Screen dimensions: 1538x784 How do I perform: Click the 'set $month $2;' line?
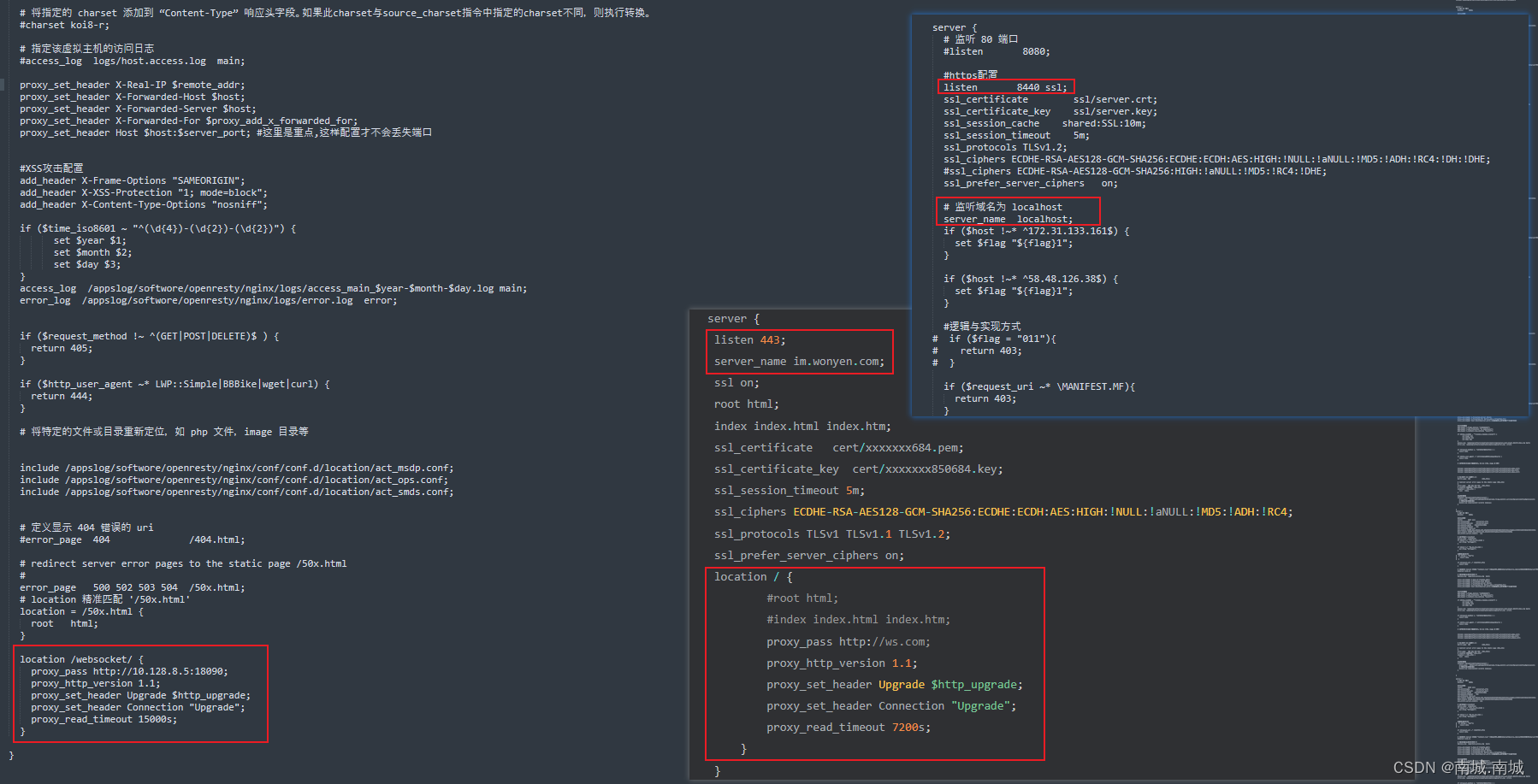(x=92, y=252)
